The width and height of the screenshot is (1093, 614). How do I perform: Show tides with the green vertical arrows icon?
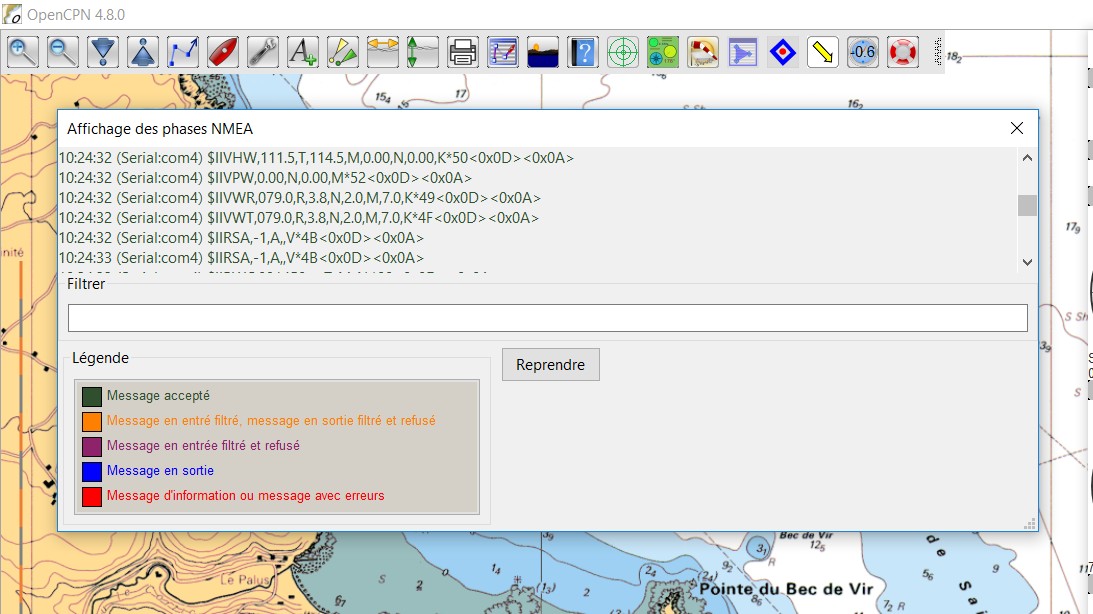[x=422, y=52]
